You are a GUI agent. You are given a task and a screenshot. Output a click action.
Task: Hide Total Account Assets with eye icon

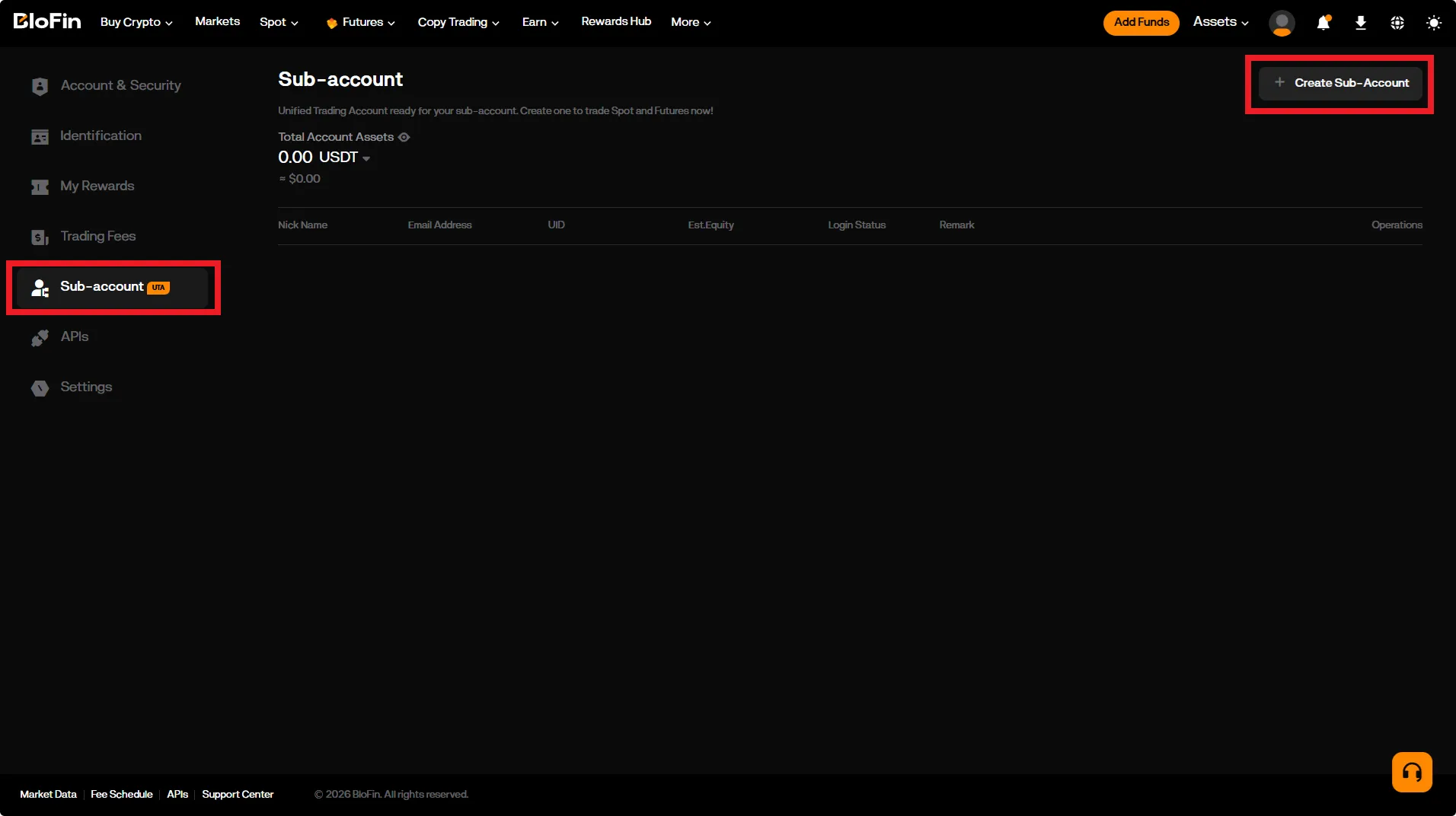[x=404, y=137]
